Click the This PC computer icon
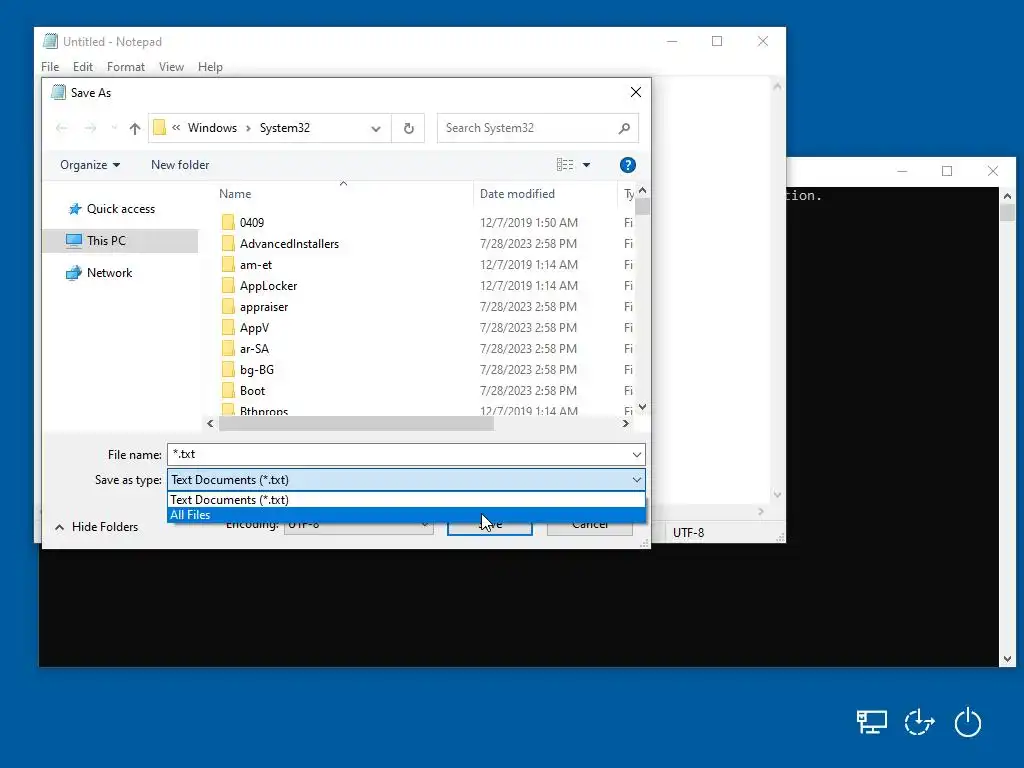1024x768 pixels. pyautogui.click(x=74, y=241)
